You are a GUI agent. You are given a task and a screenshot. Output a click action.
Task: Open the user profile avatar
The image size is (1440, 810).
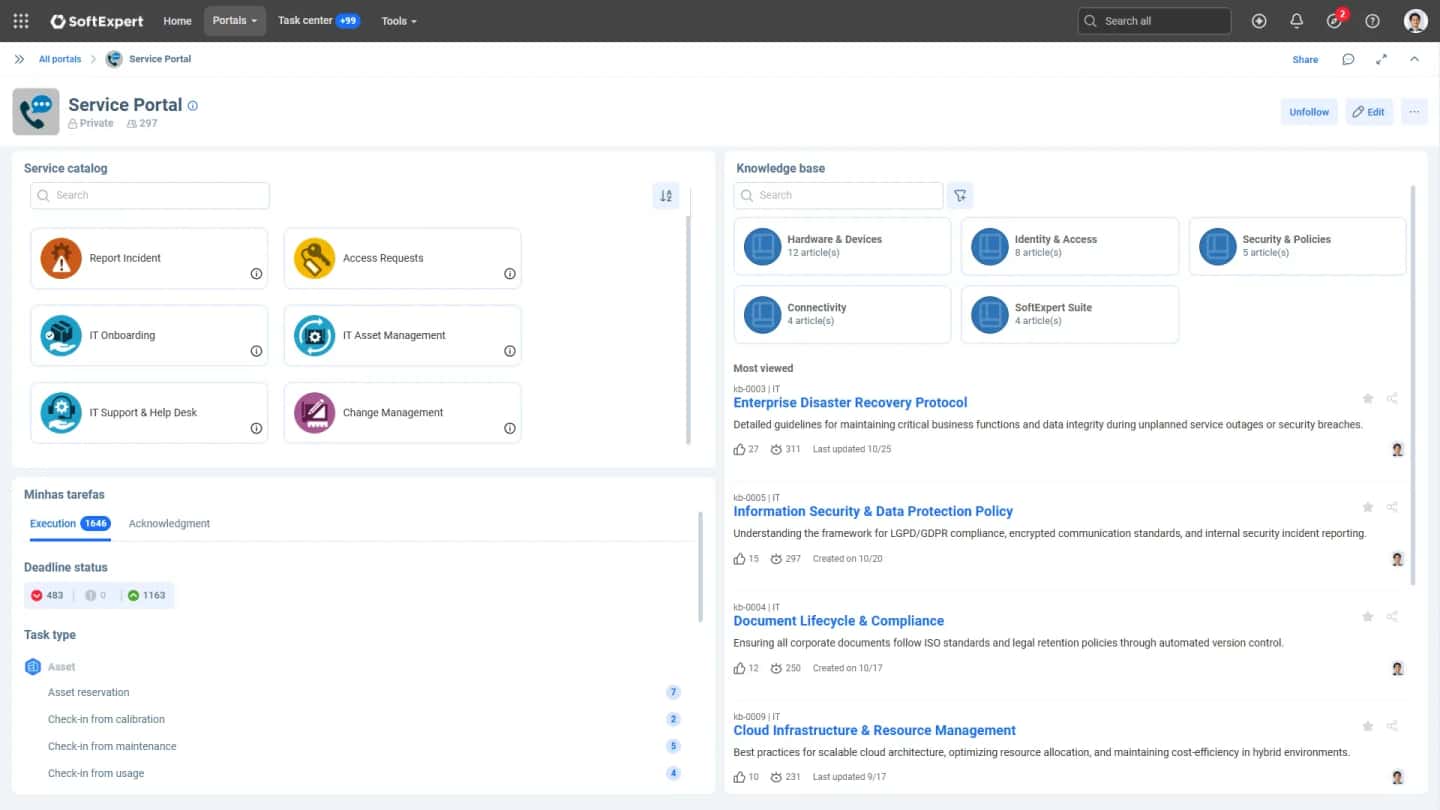[x=1415, y=21]
